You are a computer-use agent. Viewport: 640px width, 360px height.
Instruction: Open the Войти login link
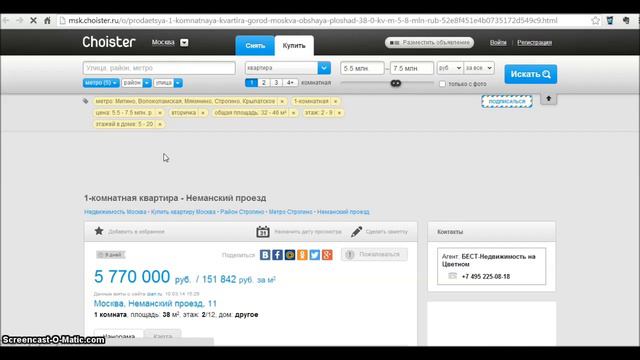pos(498,42)
